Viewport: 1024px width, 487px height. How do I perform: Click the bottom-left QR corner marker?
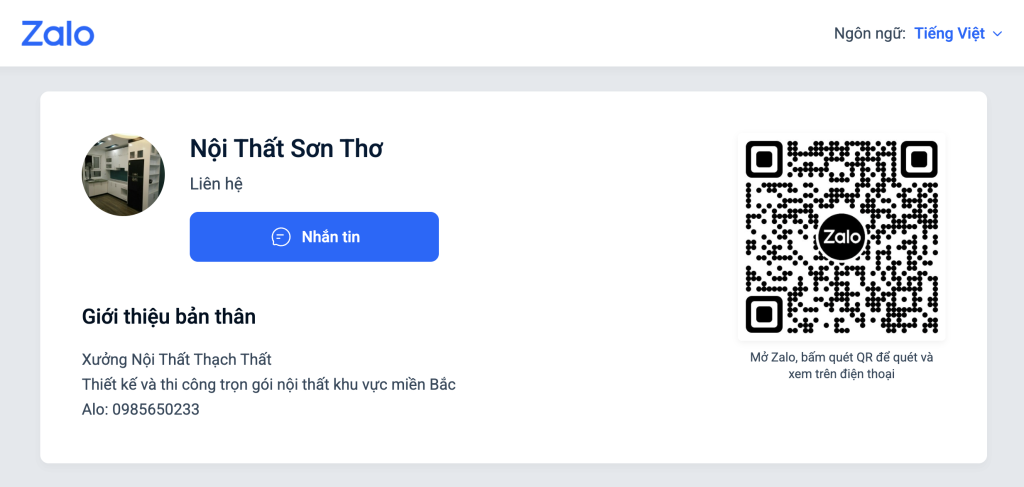click(764, 314)
